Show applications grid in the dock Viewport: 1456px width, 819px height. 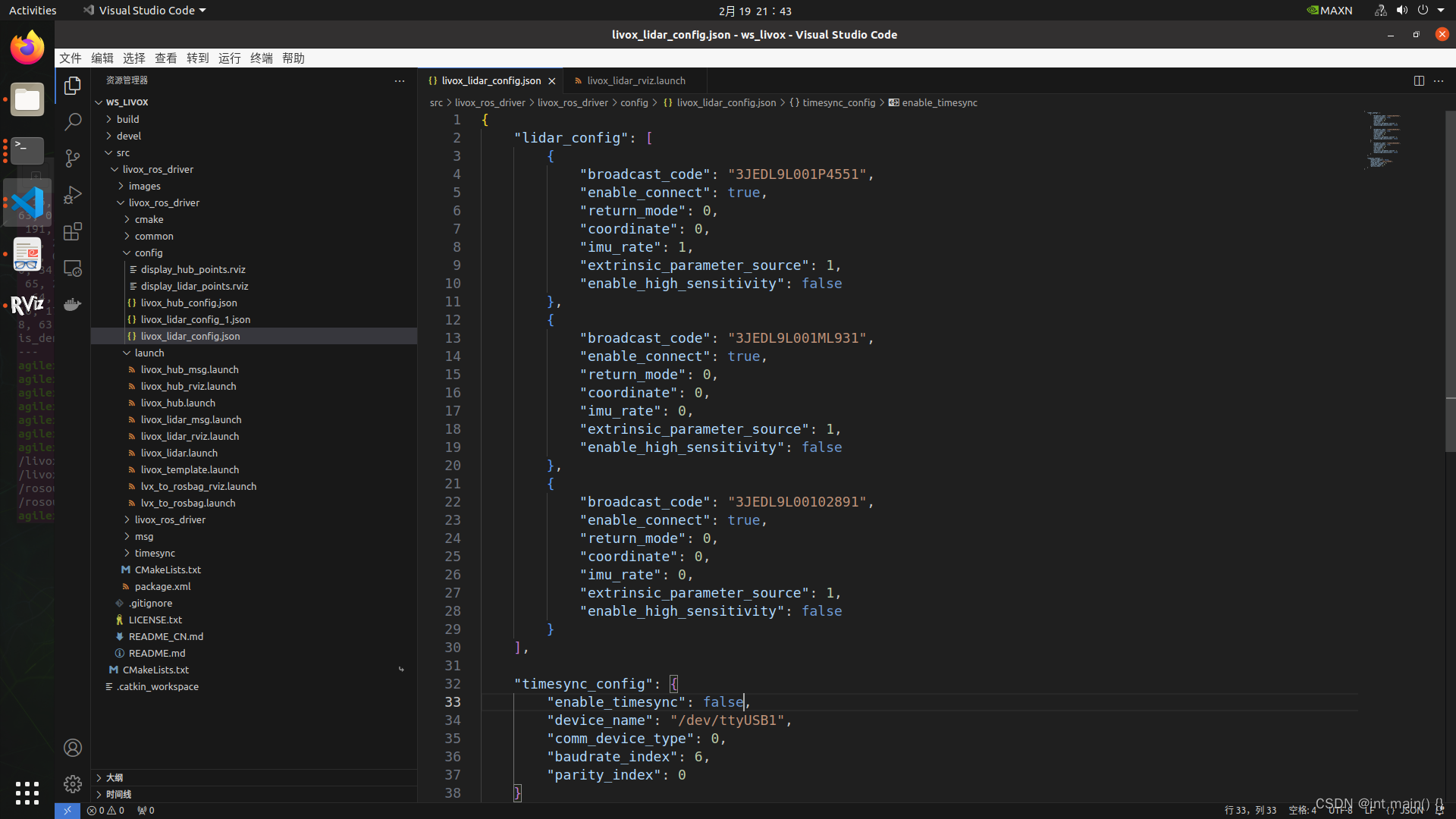(27, 792)
